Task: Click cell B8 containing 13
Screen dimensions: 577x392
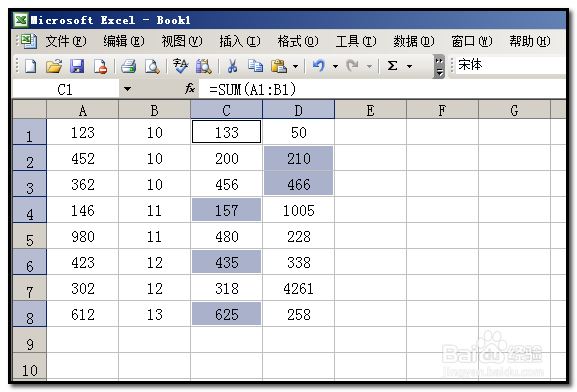Action: click(x=155, y=314)
